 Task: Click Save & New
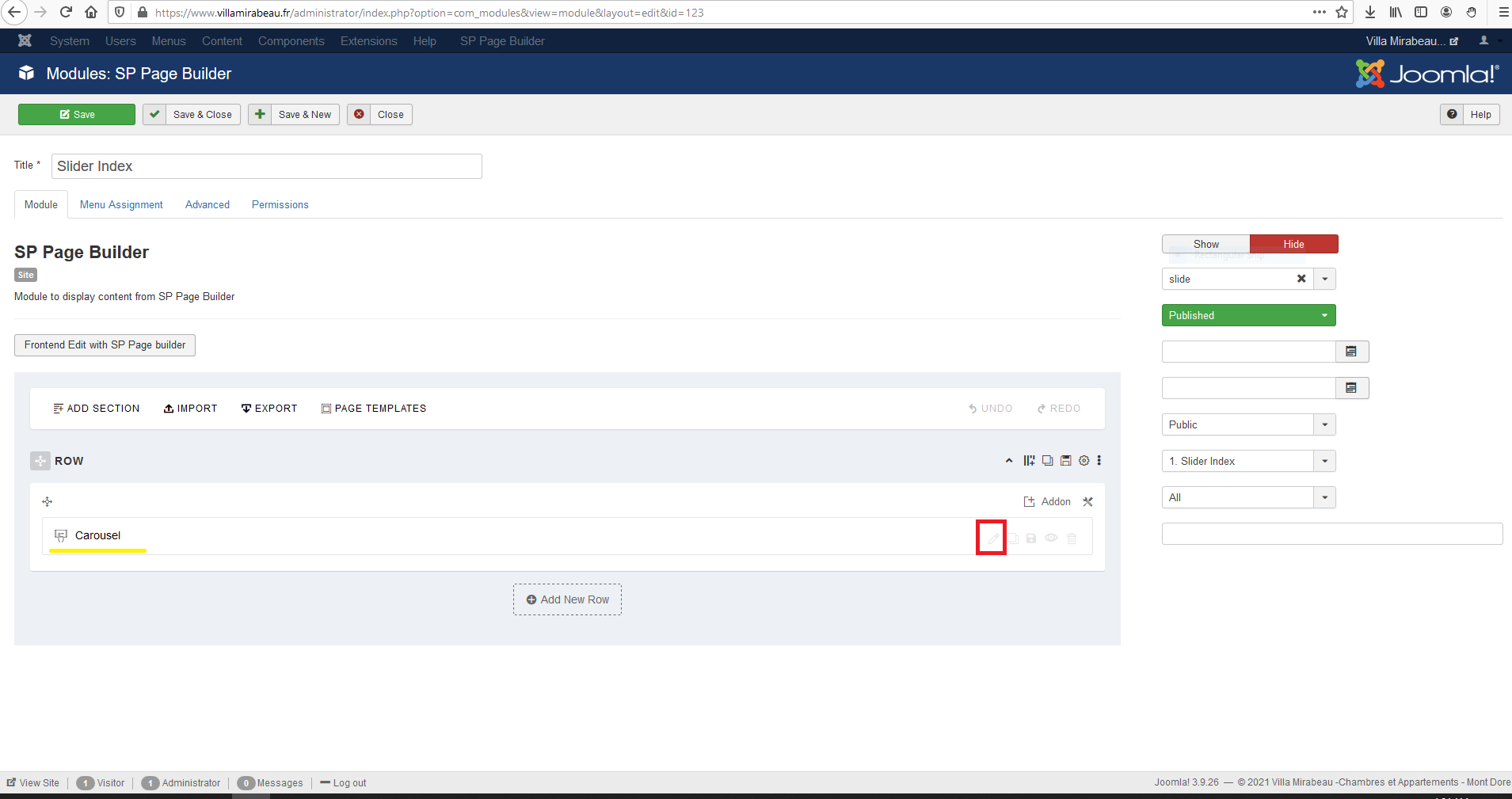294,115
